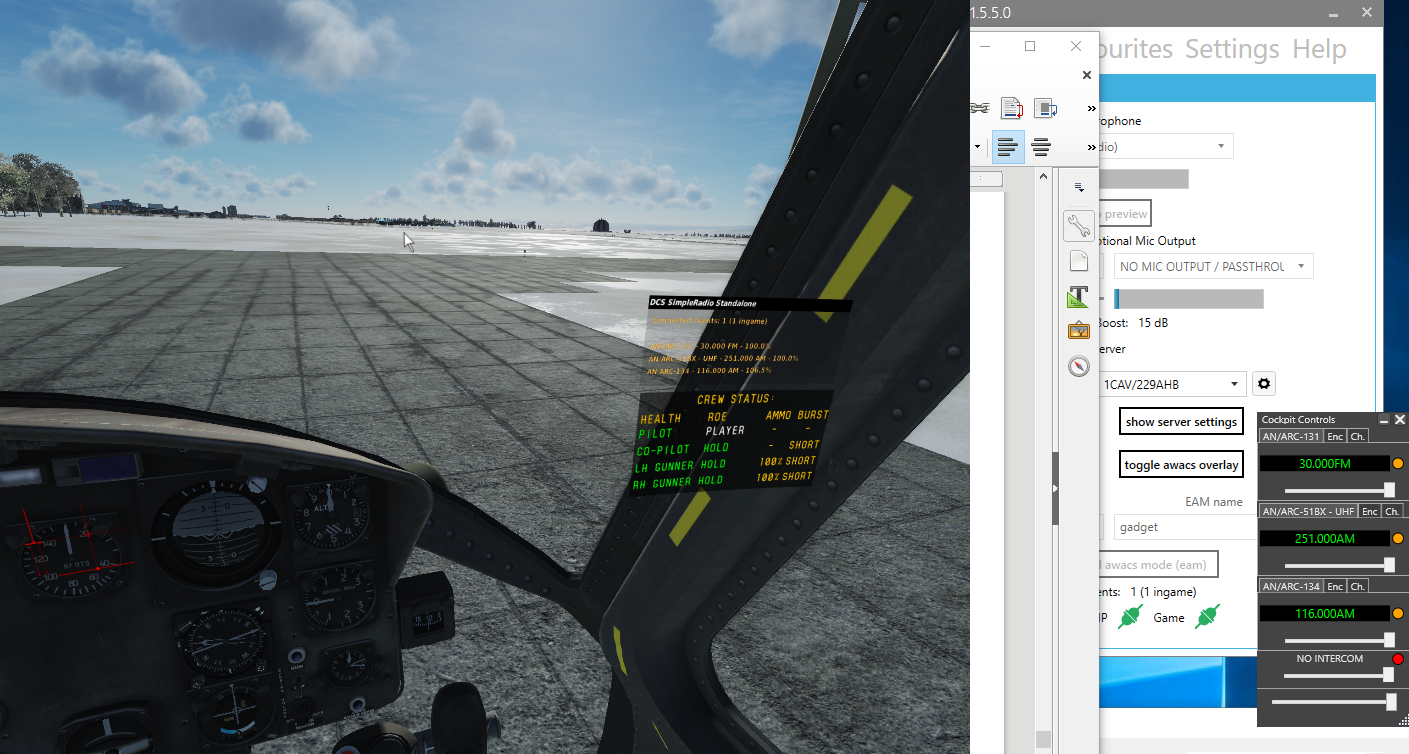
Task: Toggle the orange indicator beside 30.000FM
Action: click(x=1398, y=464)
